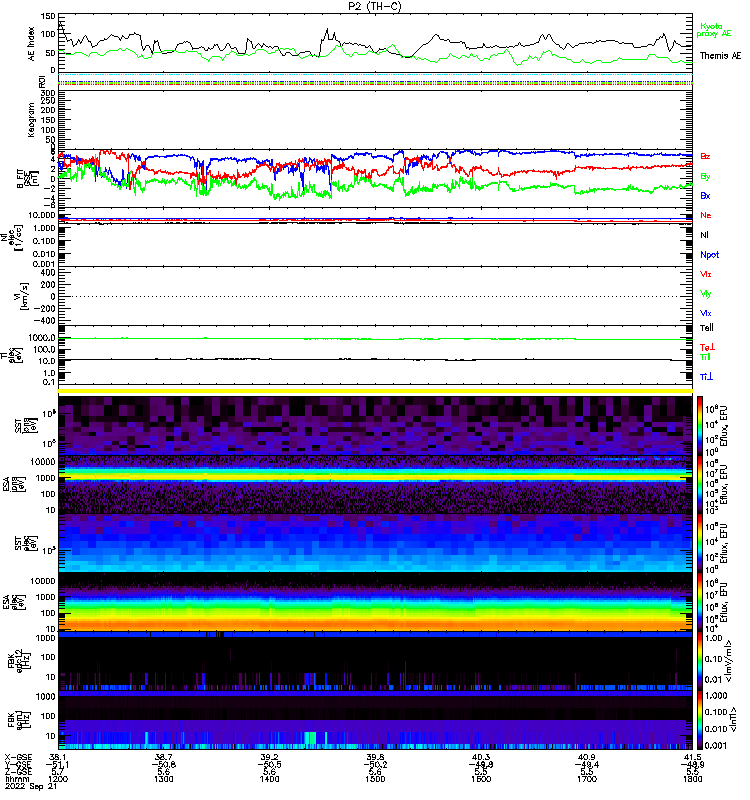Select the green By legend label
The height and width of the screenshot is (800, 750).
tap(705, 176)
